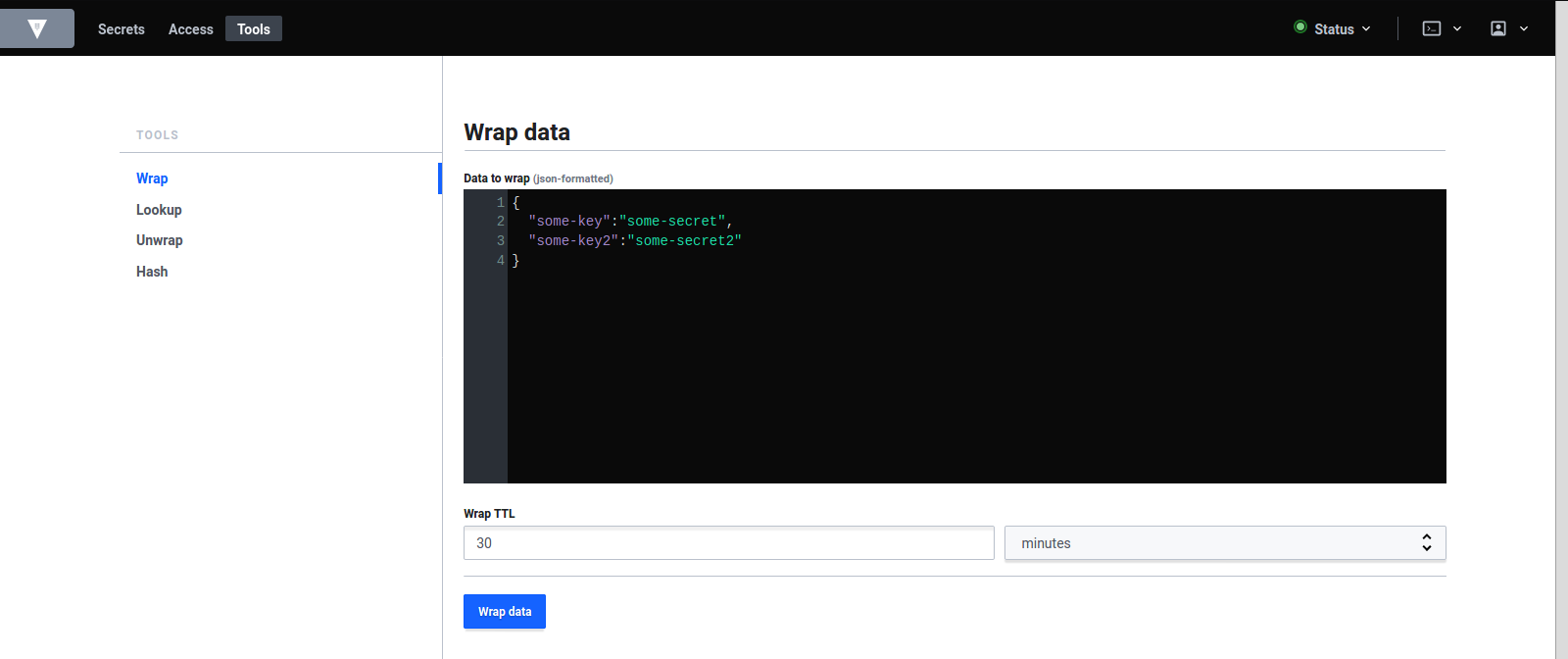
Task: Switch to the Unwrap tool
Action: [160, 240]
